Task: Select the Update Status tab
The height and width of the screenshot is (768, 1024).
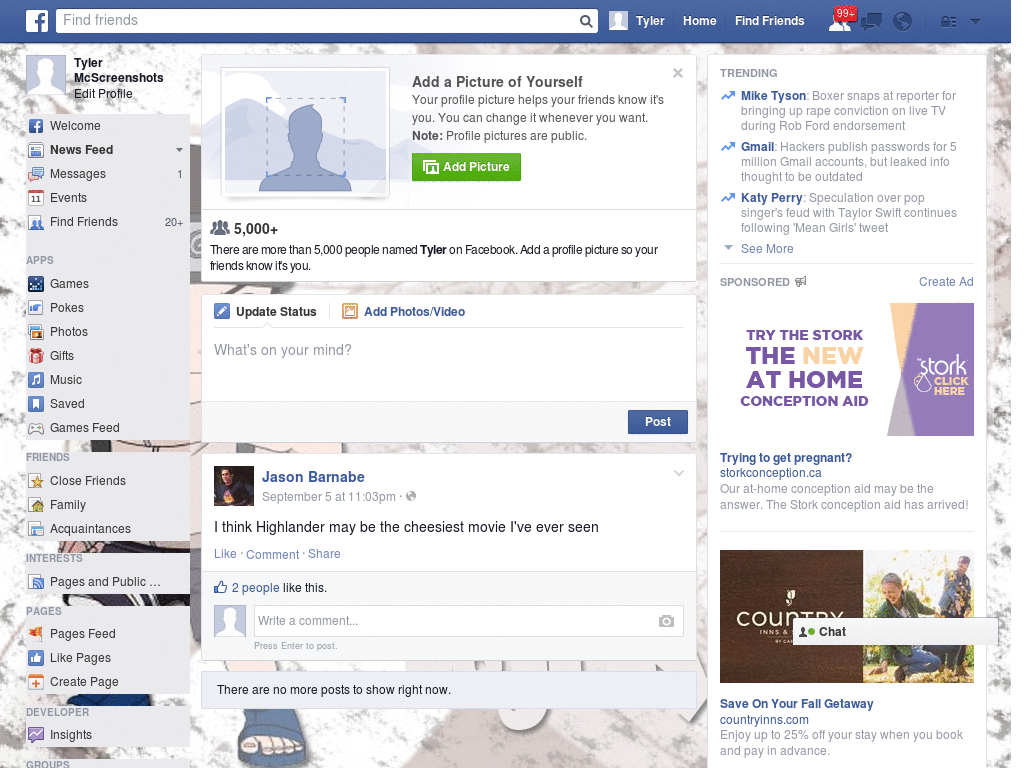Action: coord(265,312)
